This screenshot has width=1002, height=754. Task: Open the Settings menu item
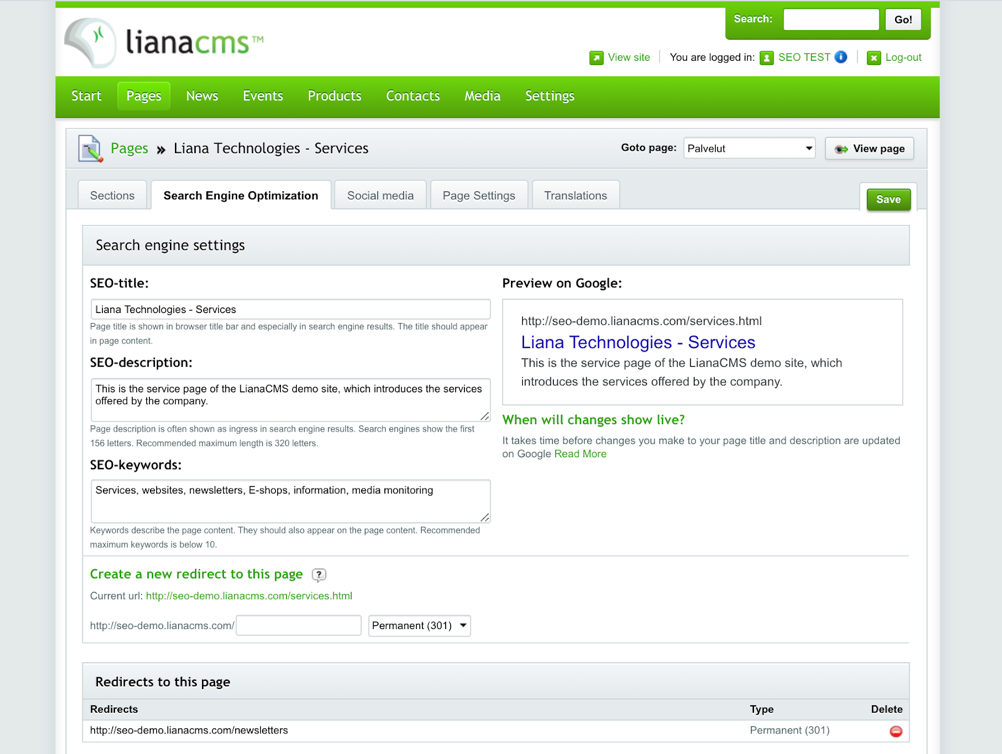click(550, 96)
